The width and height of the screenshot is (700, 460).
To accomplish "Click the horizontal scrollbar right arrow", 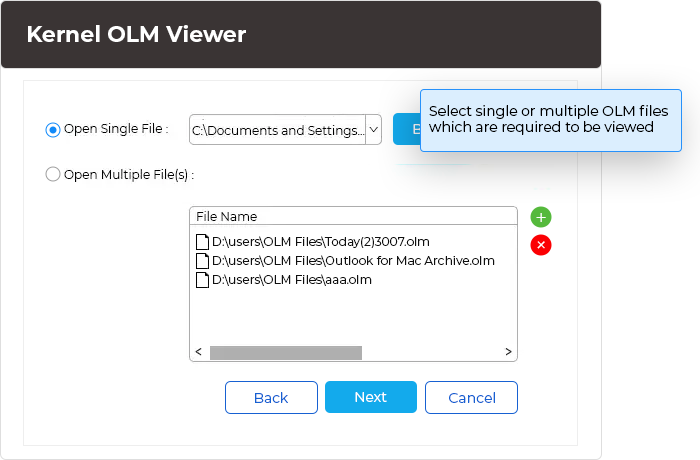I will pos(508,351).
